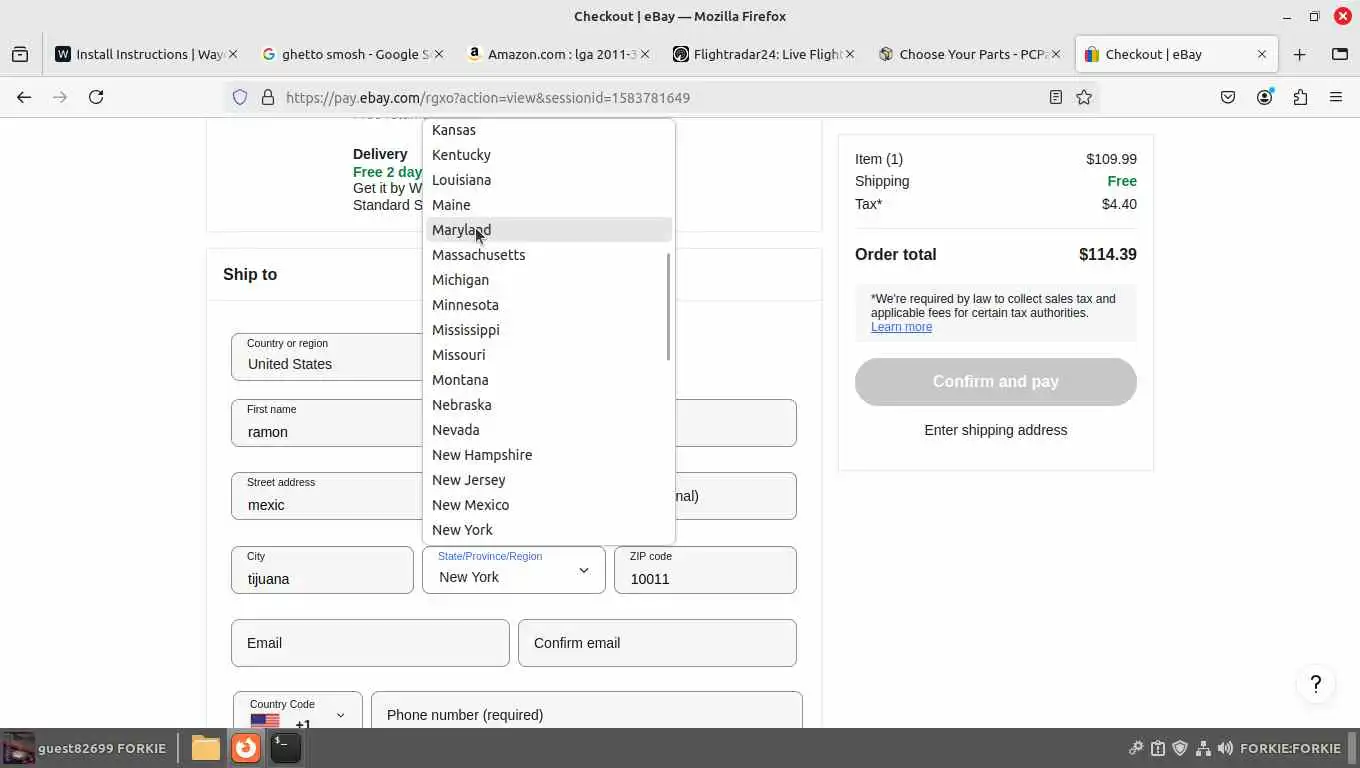Select Michigan option
The image size is (1360, 768).
click(x=549, y=280)
